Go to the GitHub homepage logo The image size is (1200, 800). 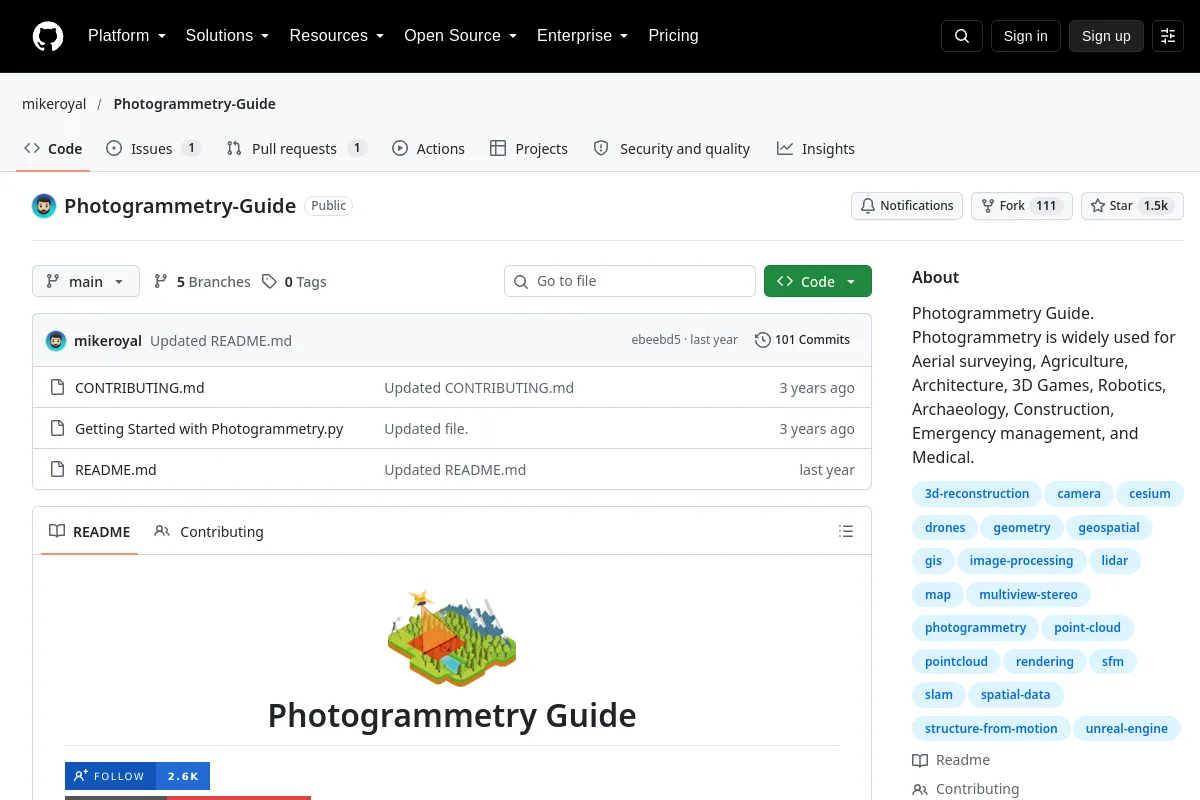pyautogui.click(x=48, y=36)
